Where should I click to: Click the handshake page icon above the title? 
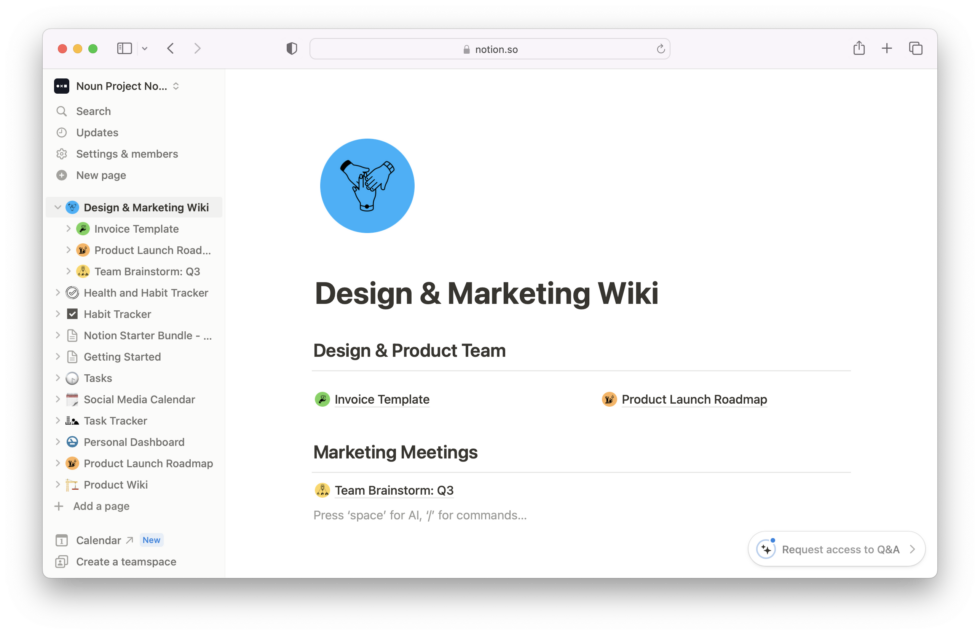[x=367, y=185]
